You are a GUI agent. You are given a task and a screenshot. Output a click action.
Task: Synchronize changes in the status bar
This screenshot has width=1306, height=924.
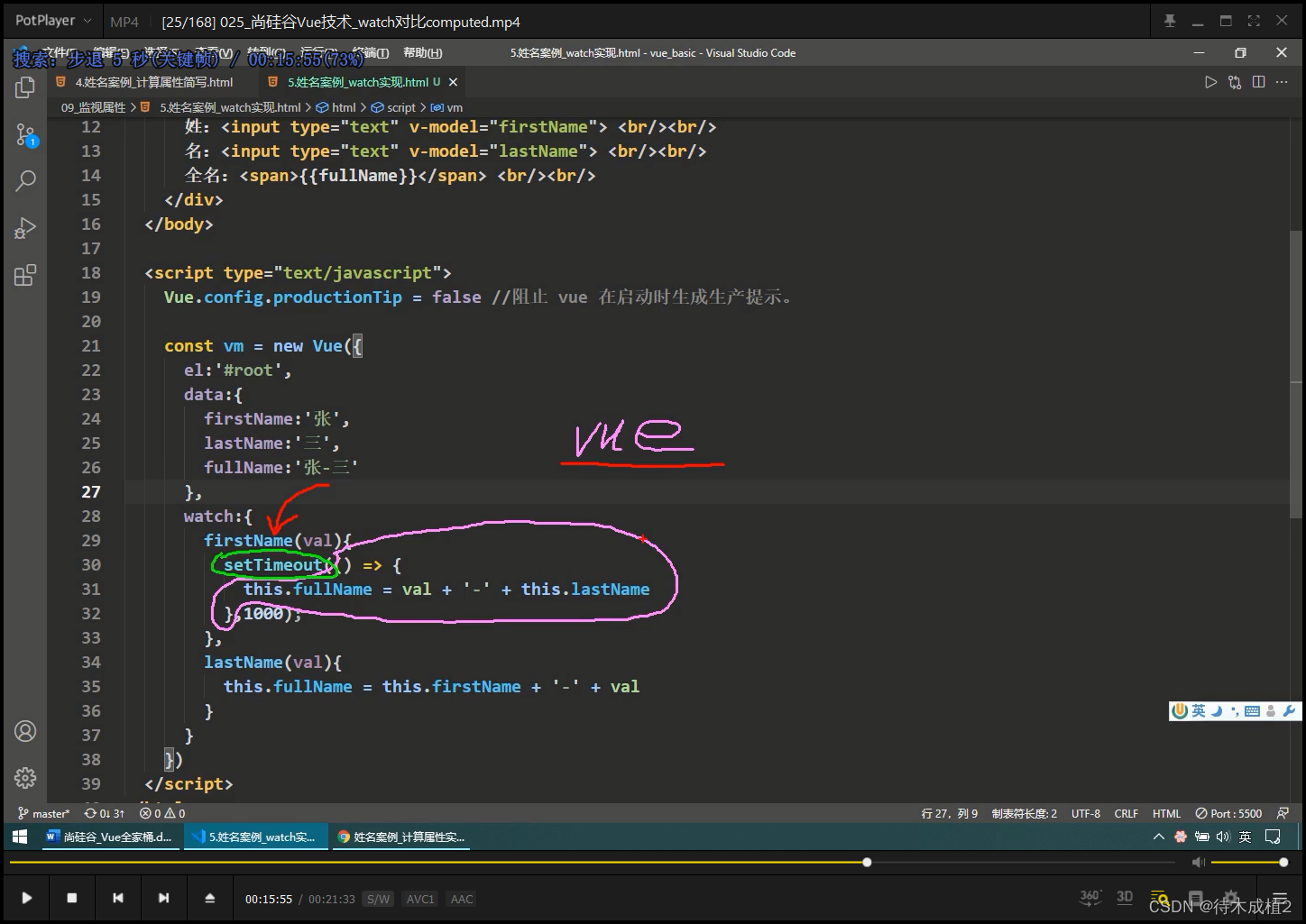point(105,813)
